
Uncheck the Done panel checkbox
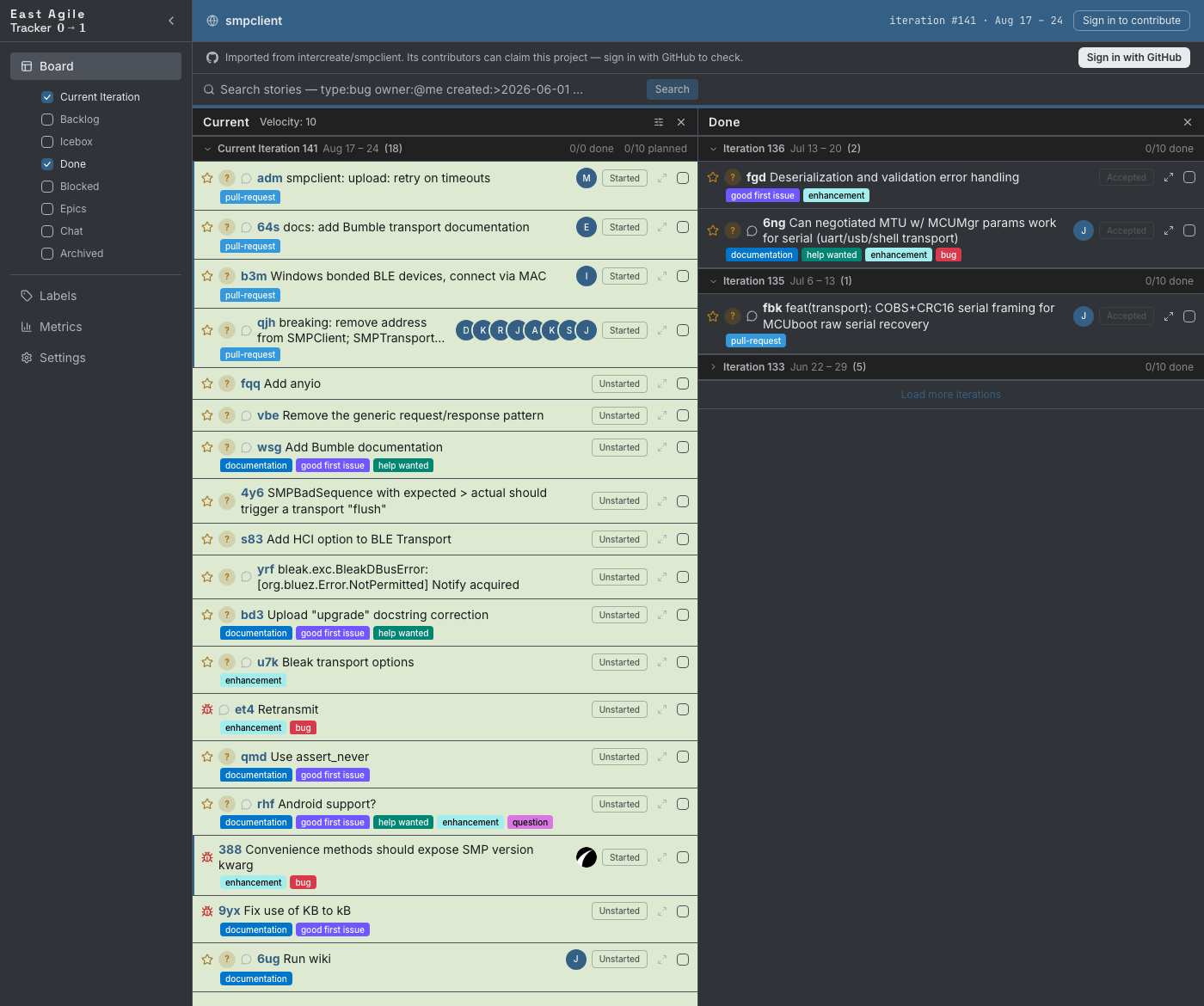47,164
